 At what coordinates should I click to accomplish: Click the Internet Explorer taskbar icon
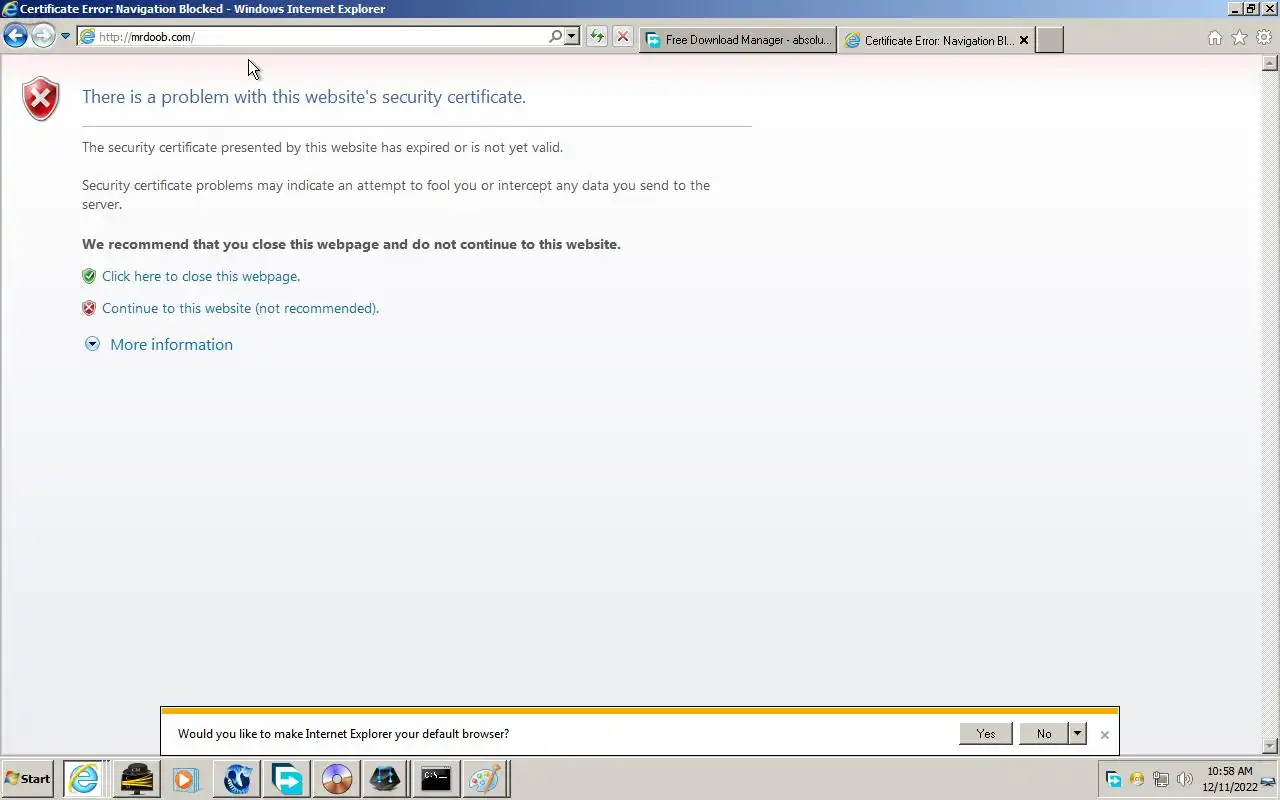tap(84, 778)
